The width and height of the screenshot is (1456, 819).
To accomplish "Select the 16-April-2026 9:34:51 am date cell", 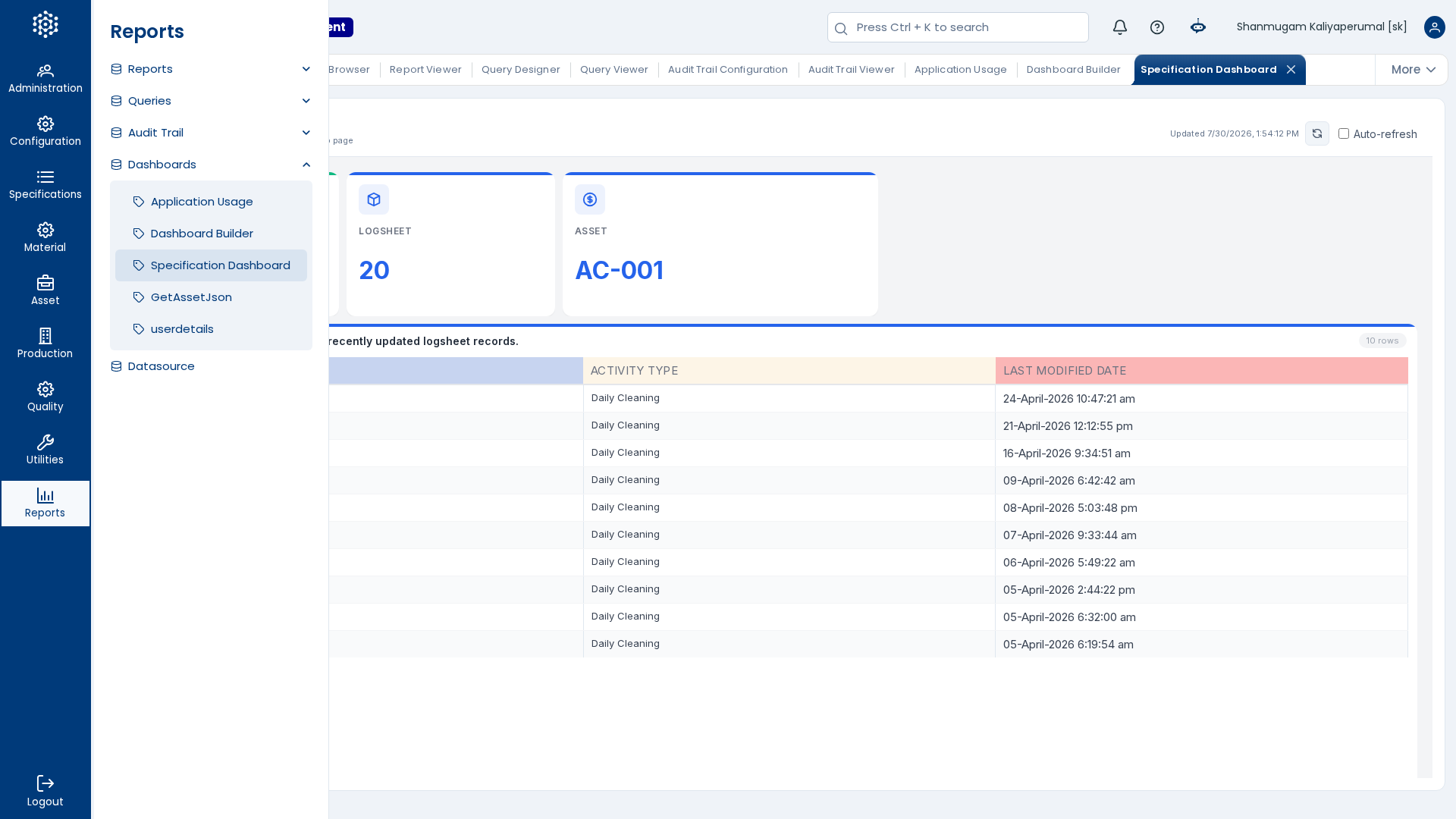I will pos(1202,453).
